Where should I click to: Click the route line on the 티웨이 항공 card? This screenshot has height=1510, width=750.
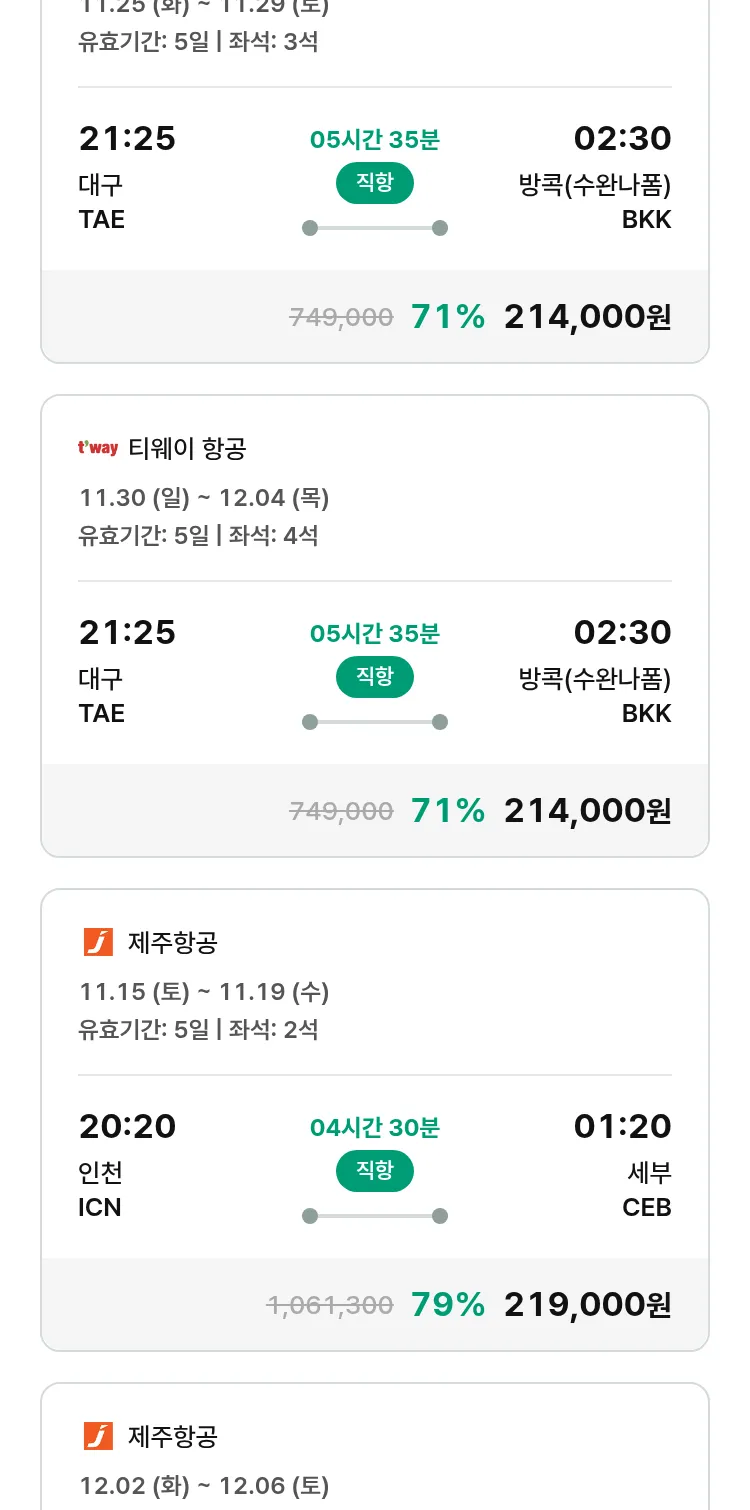pyautogui.click(x=374, y=722)
